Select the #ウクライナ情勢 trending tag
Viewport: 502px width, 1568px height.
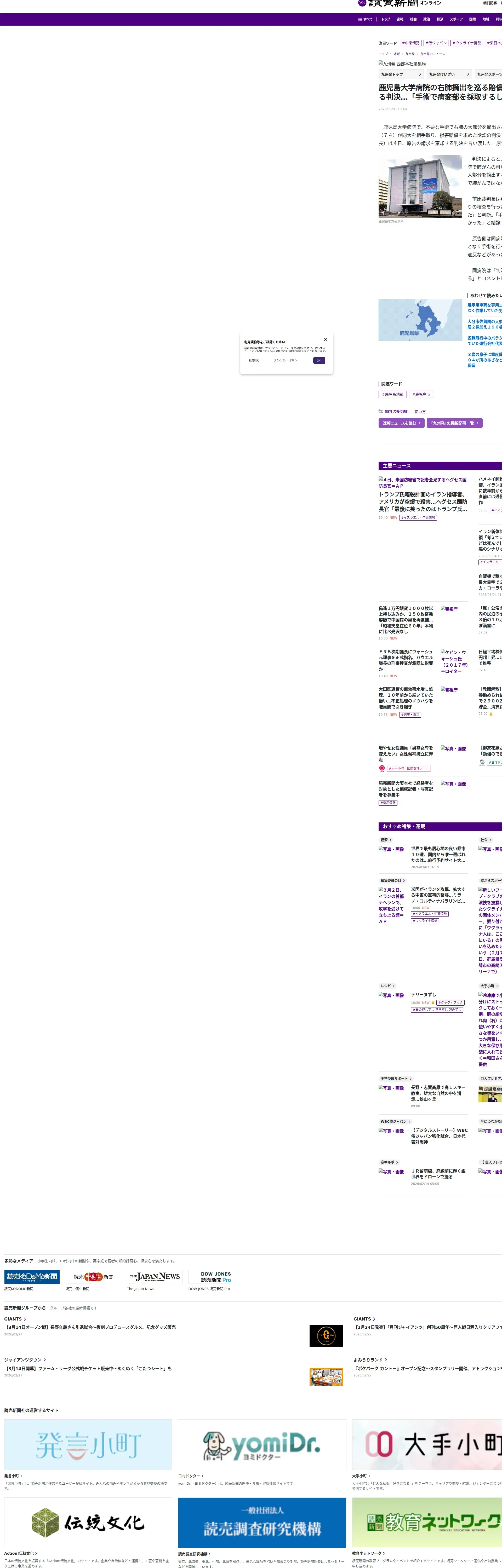pos(467,43)
